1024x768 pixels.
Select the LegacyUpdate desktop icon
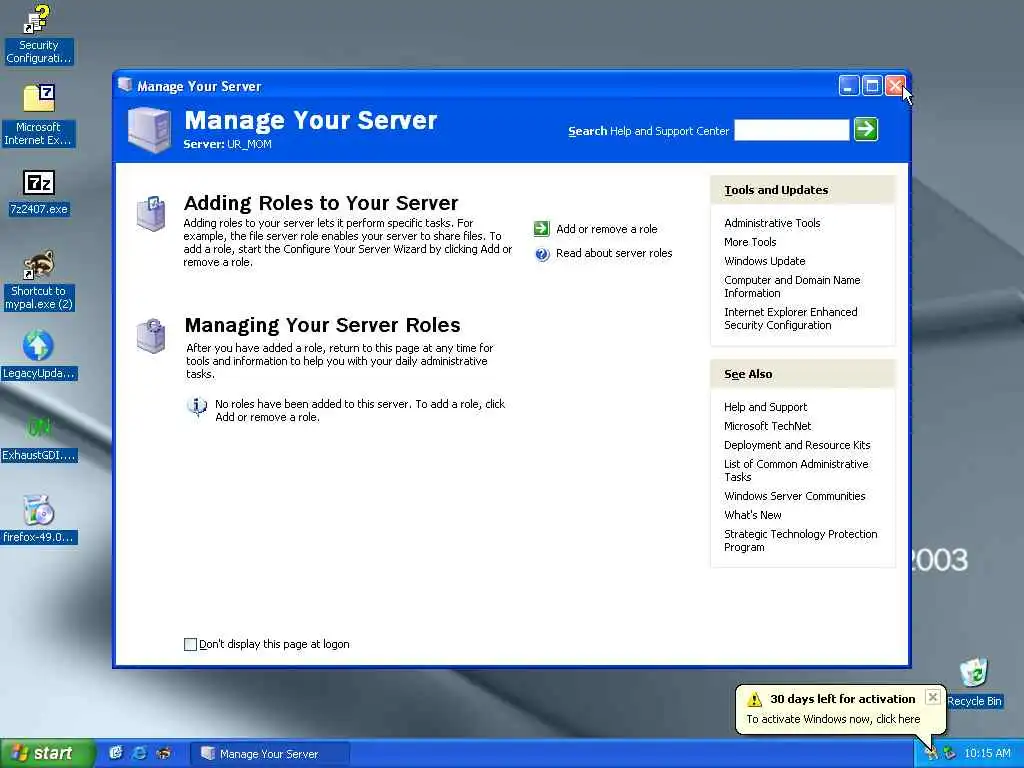[x=39, y=355]
